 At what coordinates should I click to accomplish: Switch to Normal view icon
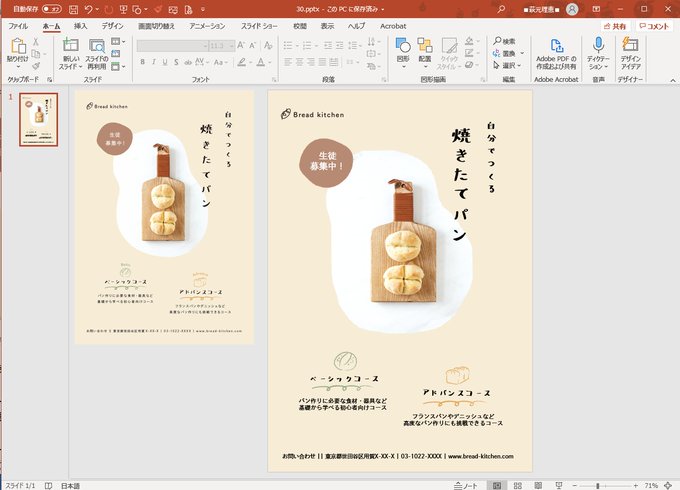497,486
